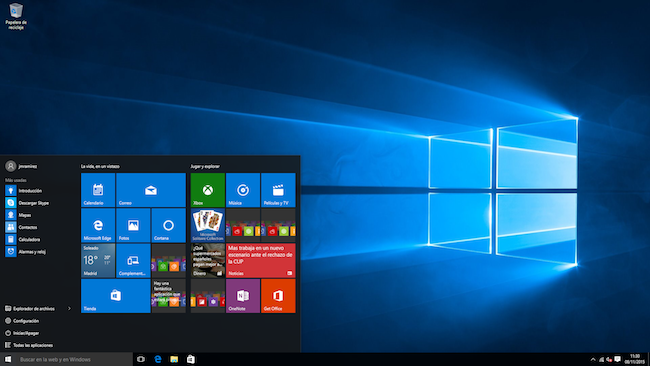This screenshot has width=650, height=366.
Task: Open the Madrid weather tile
Action: [x=98, y=260]
